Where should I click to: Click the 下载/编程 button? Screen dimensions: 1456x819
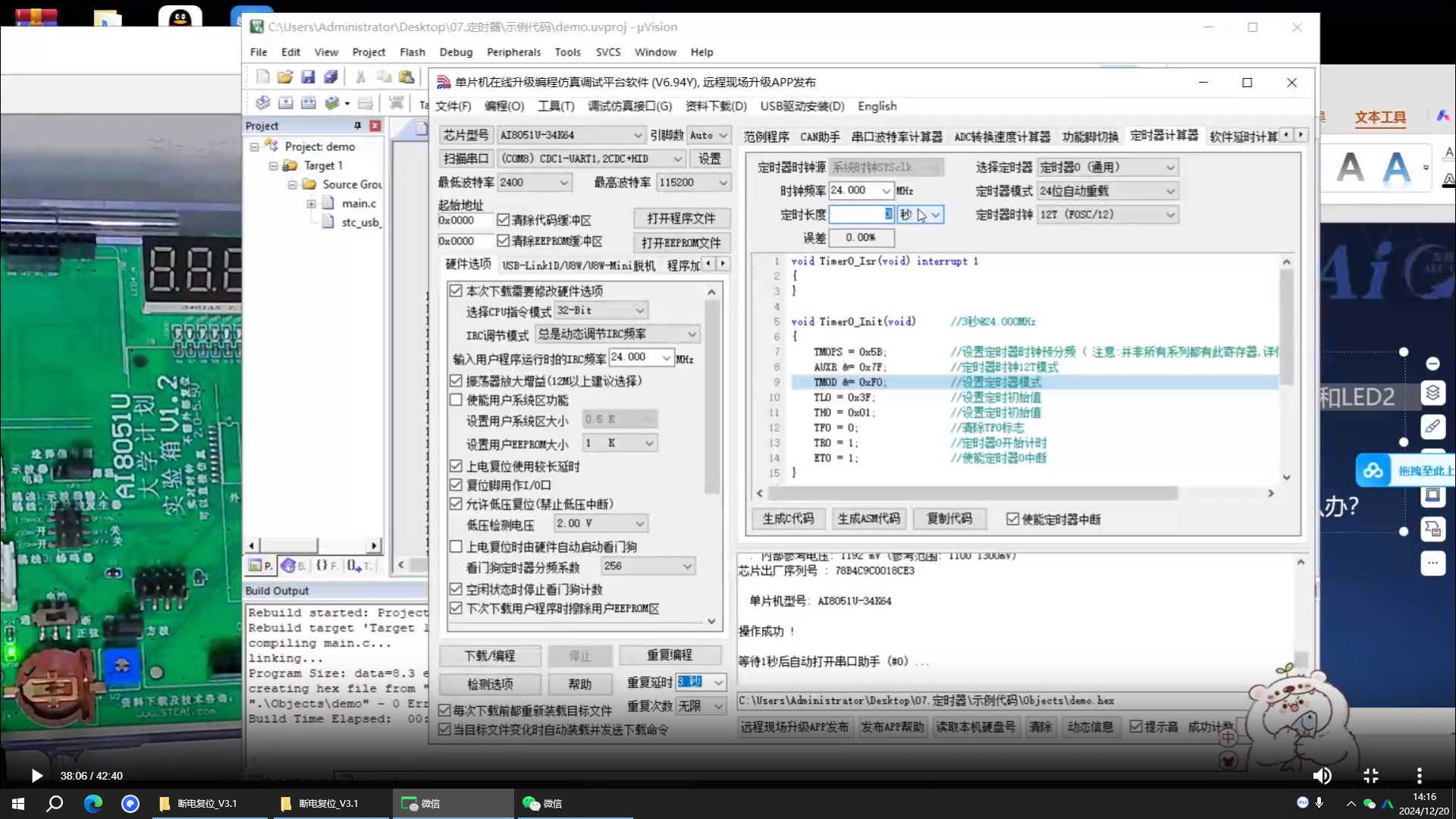(490, 655)
